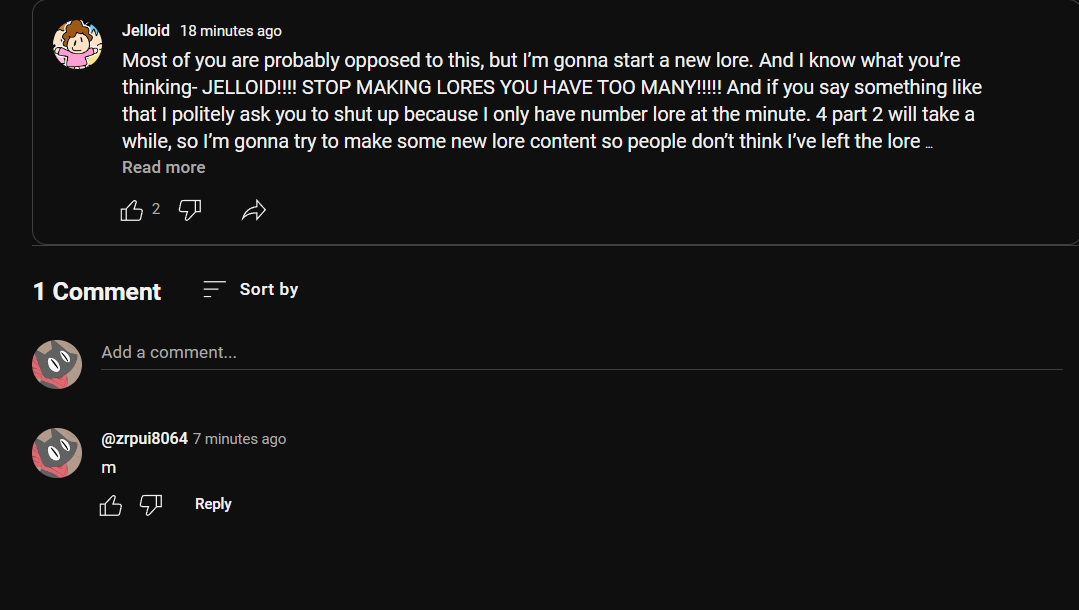Share Jelloid's post with arrow icon
Image resolution: width=1079 pixels, height=610 pixels.
coord(254,210)
